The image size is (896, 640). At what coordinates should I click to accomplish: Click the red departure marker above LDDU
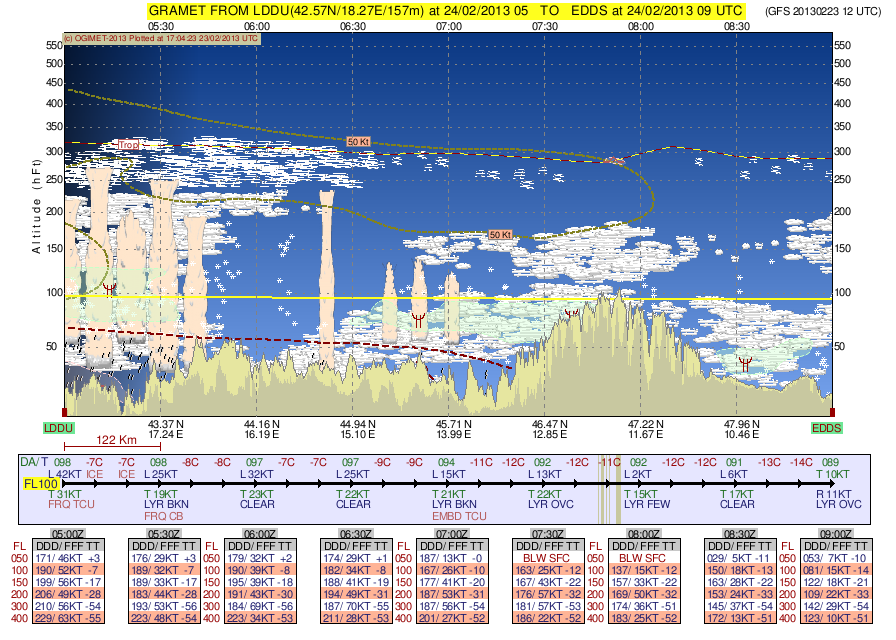coord(65,411)
